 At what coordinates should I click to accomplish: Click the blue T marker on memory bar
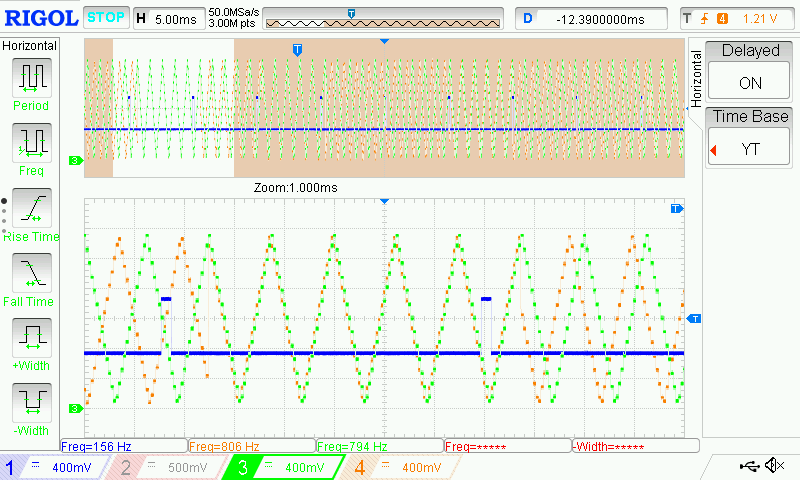351,14
